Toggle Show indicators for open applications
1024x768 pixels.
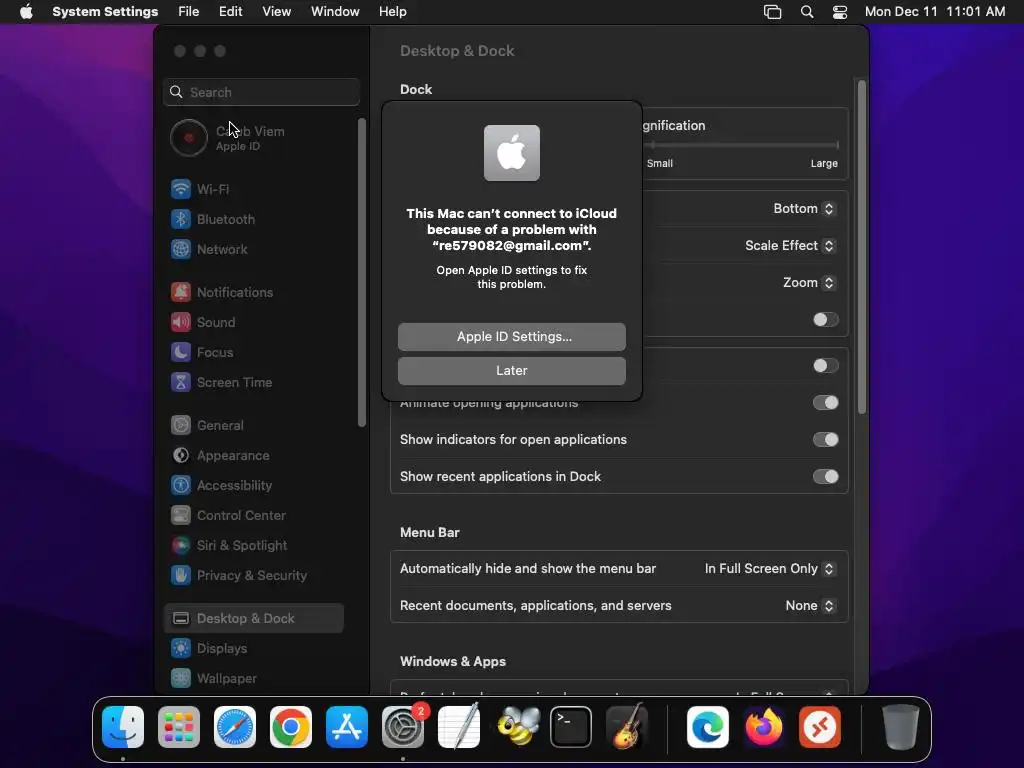click(x=825, y=440)
